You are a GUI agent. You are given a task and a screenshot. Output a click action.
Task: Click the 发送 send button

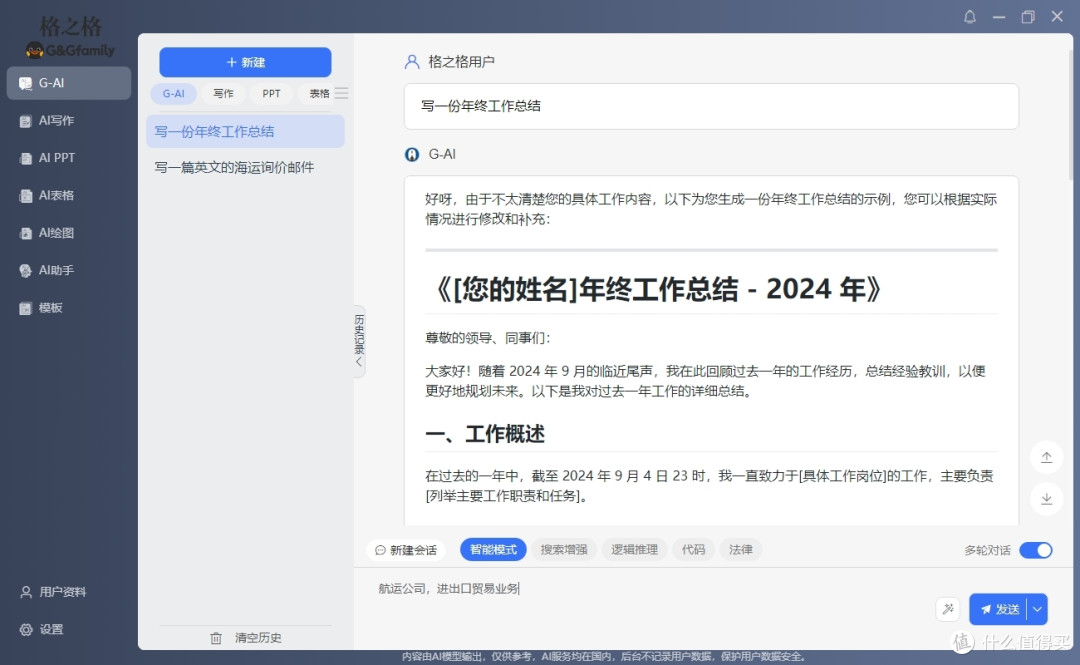[998, 609]
